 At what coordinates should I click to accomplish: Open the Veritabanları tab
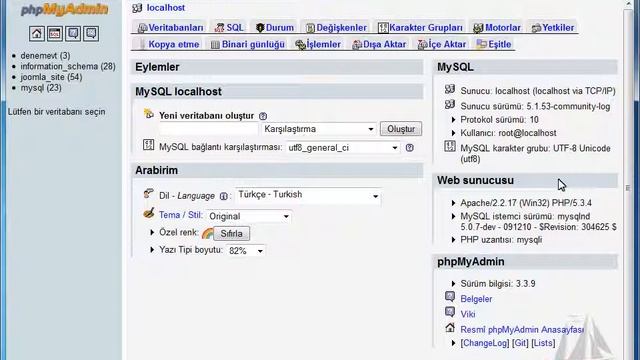(x=170, y=28)
